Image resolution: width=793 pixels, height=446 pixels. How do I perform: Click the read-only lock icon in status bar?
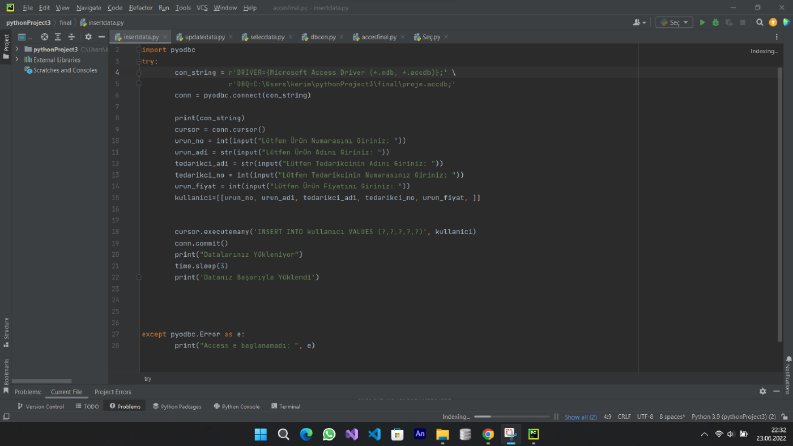tap(784, 417)
